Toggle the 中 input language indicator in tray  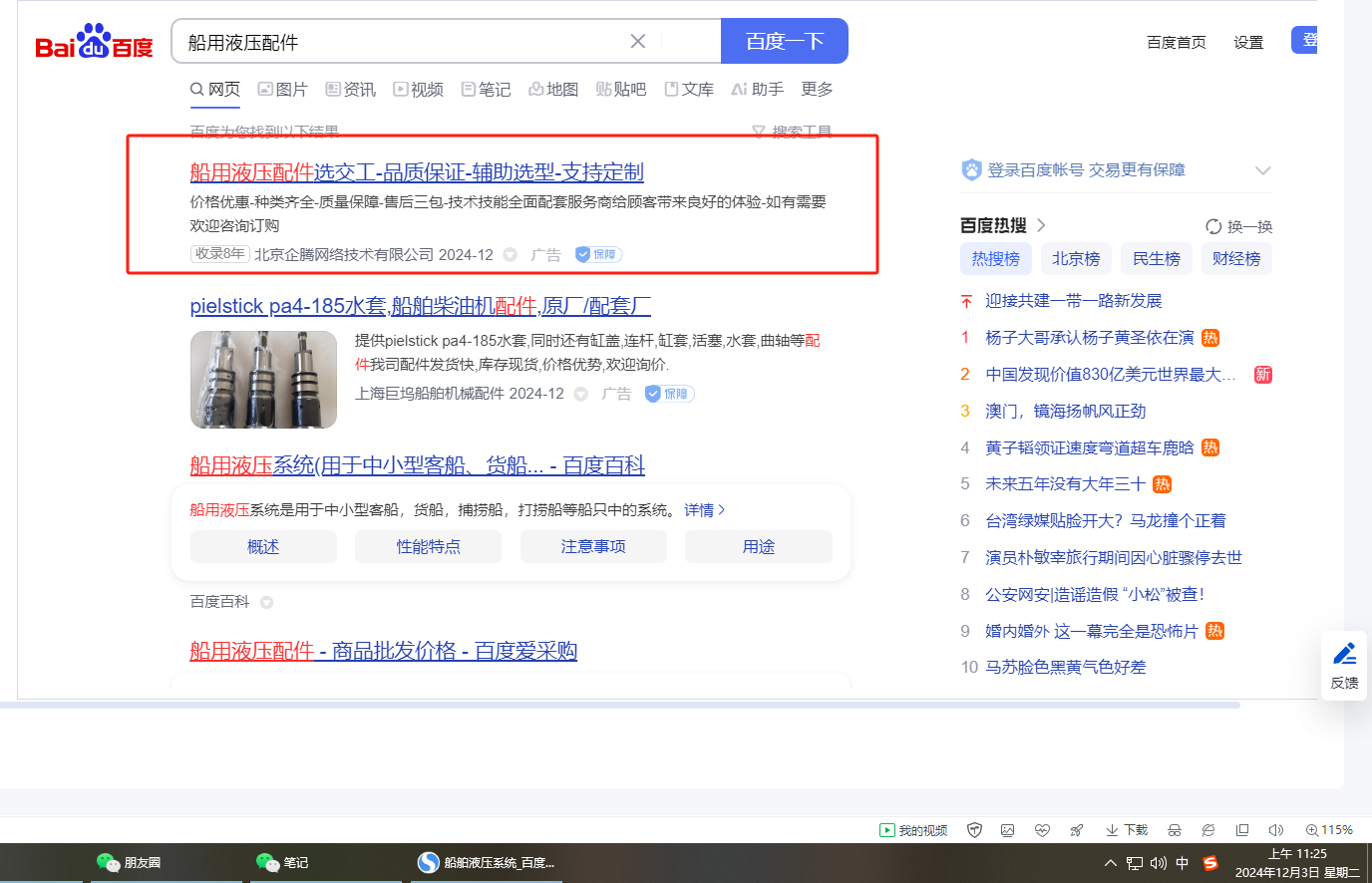point(1183,863)
